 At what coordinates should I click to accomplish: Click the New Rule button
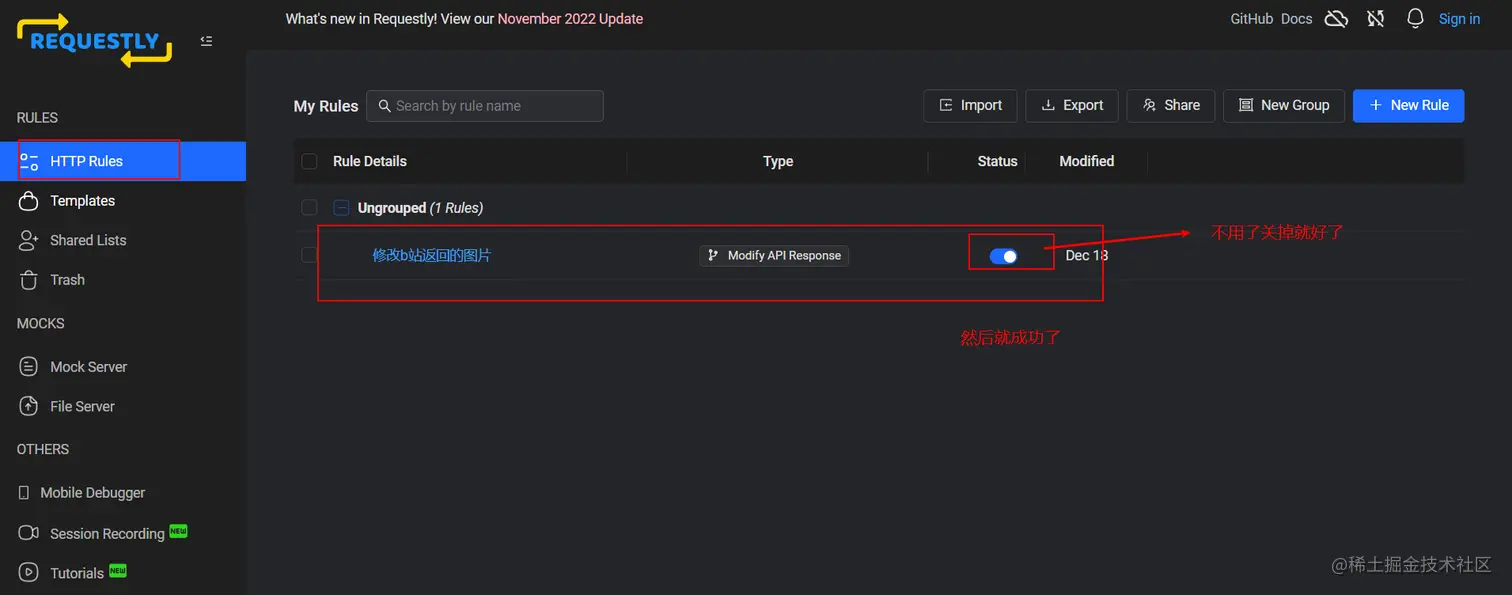[1408, 105]
